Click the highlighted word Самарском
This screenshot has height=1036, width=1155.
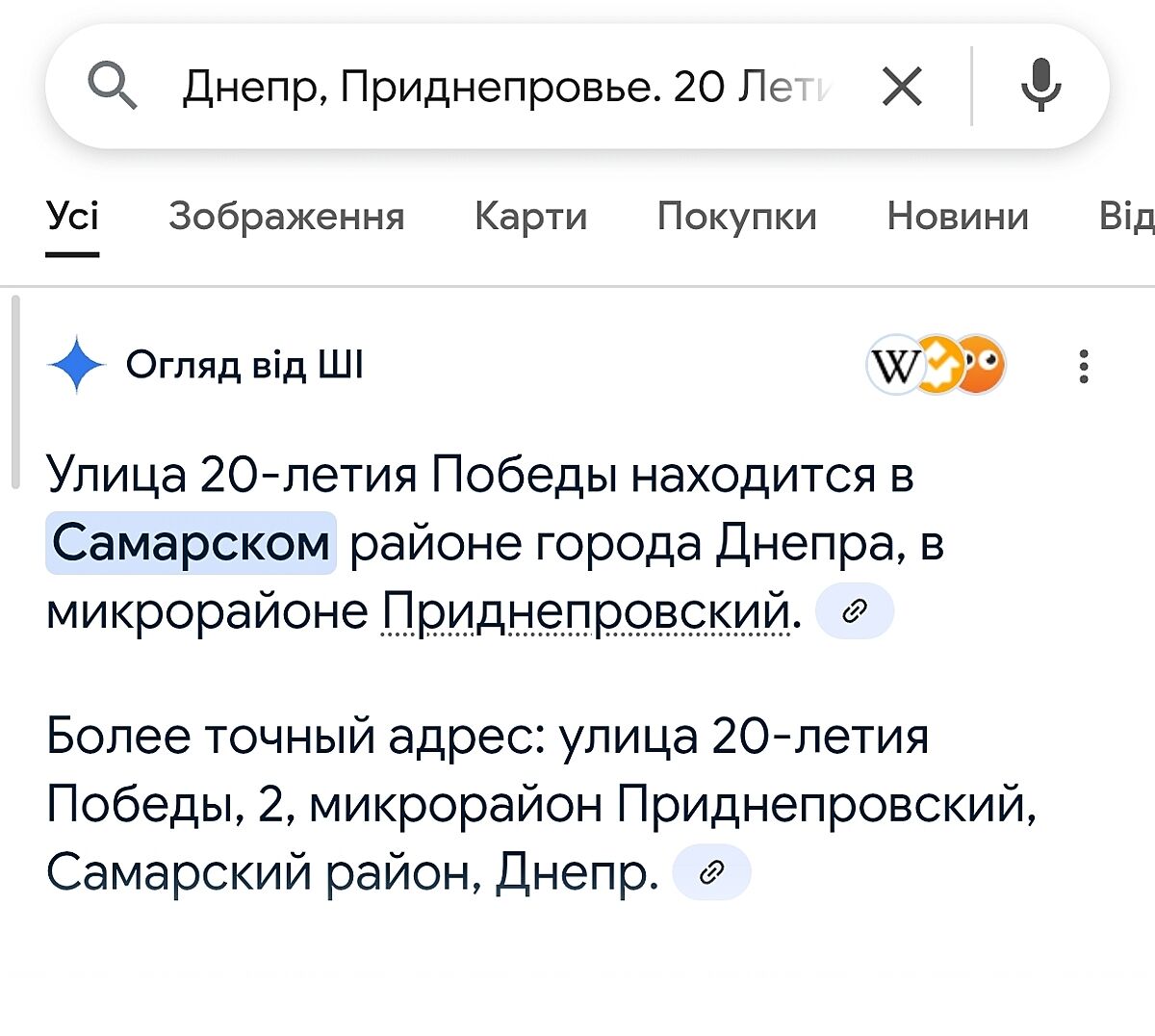(191, 544)
